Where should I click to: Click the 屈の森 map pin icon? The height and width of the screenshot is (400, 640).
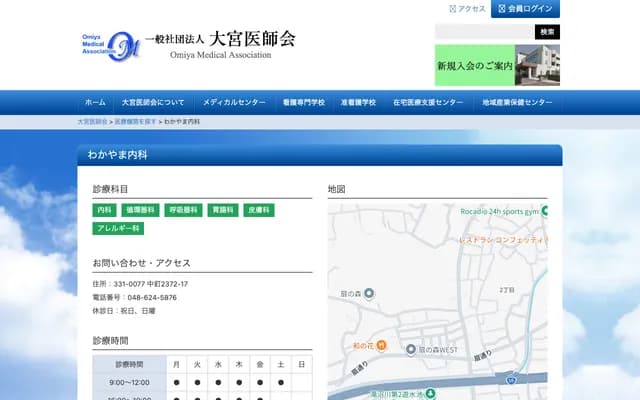[x=369, y=293]
